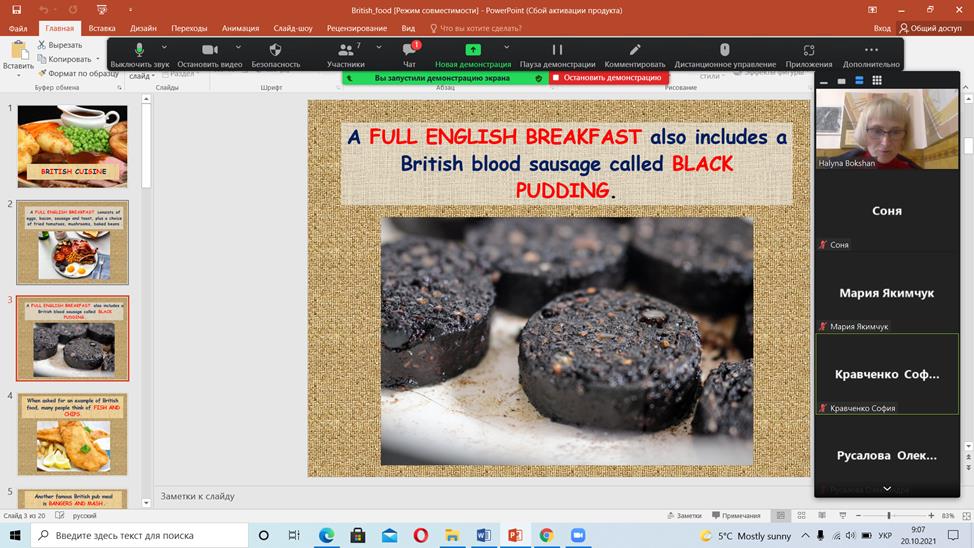Image resolution: width=974 pixels, height=548 pixels.
Task: Switch to the Рецензирование ribbon tab
Action: 356,29
